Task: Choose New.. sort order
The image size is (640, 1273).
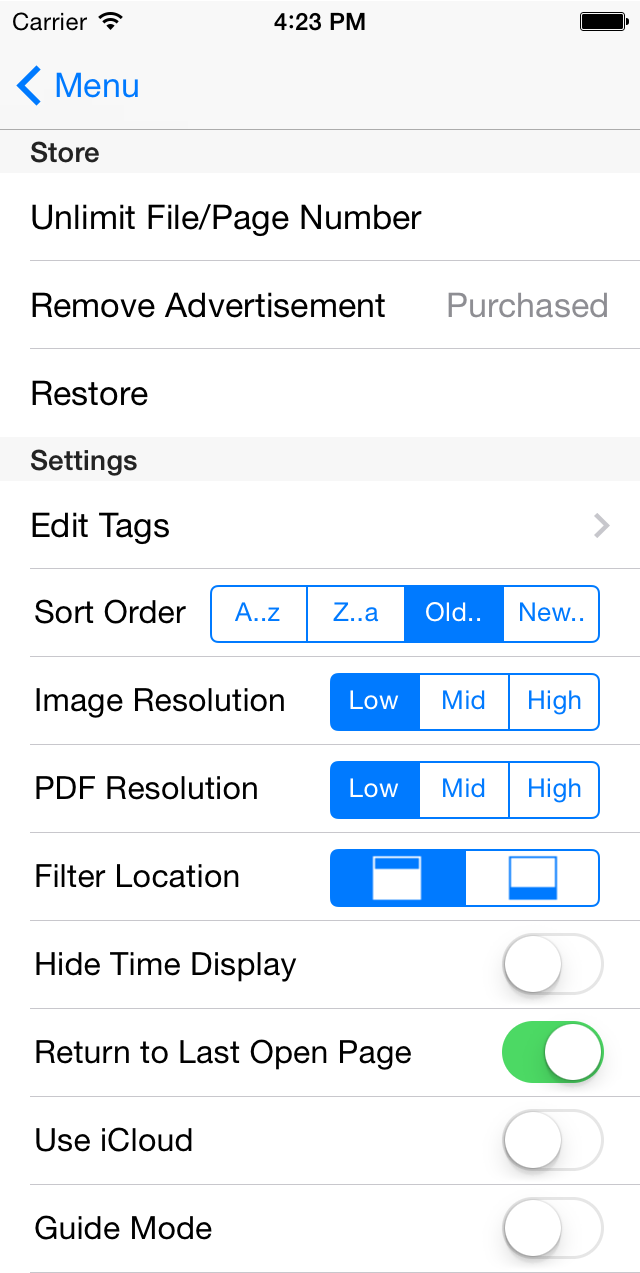Action: click(x=550, y=613)
